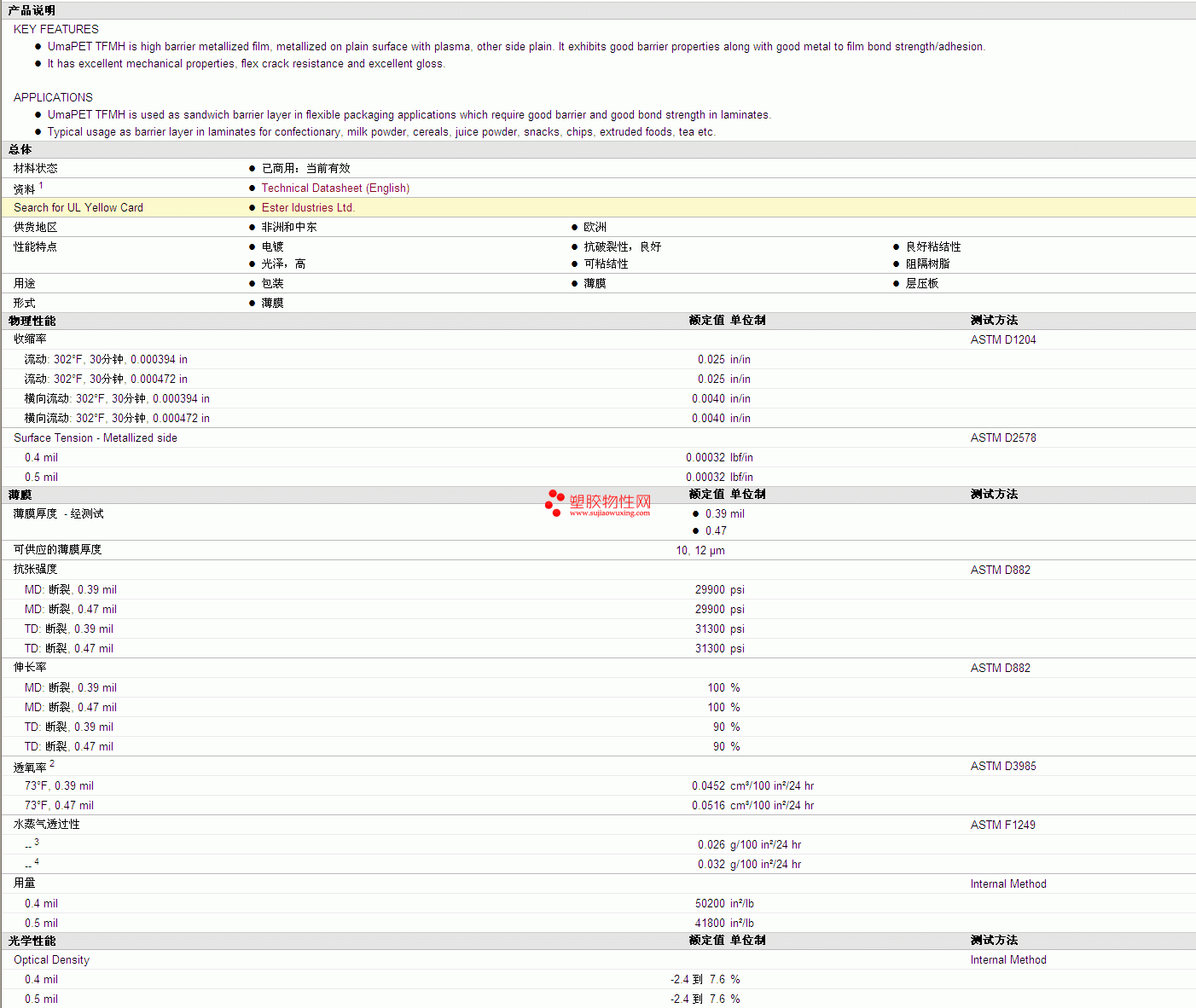Viewport: 1196px width, 1008px height.
Task: Click ASTM D3985 in the 透氧率 row
Action: 1002,767
